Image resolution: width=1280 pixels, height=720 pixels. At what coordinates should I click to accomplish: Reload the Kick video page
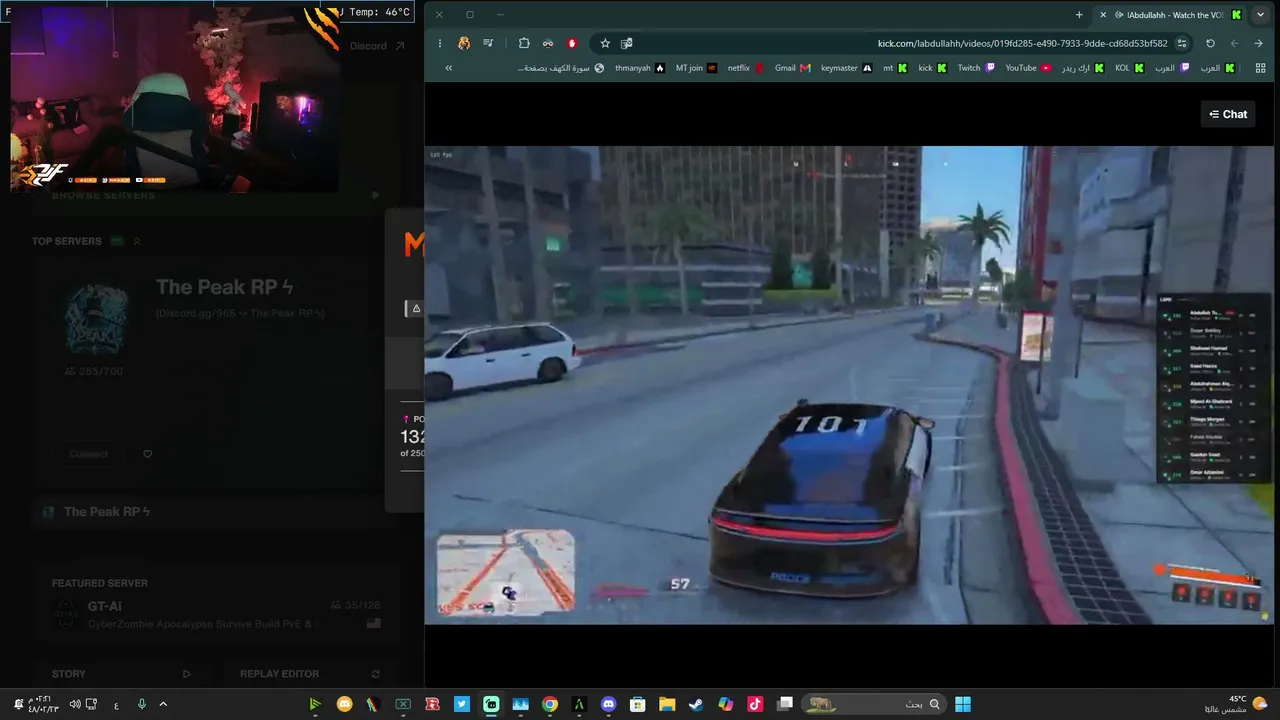pos(1210,44)
